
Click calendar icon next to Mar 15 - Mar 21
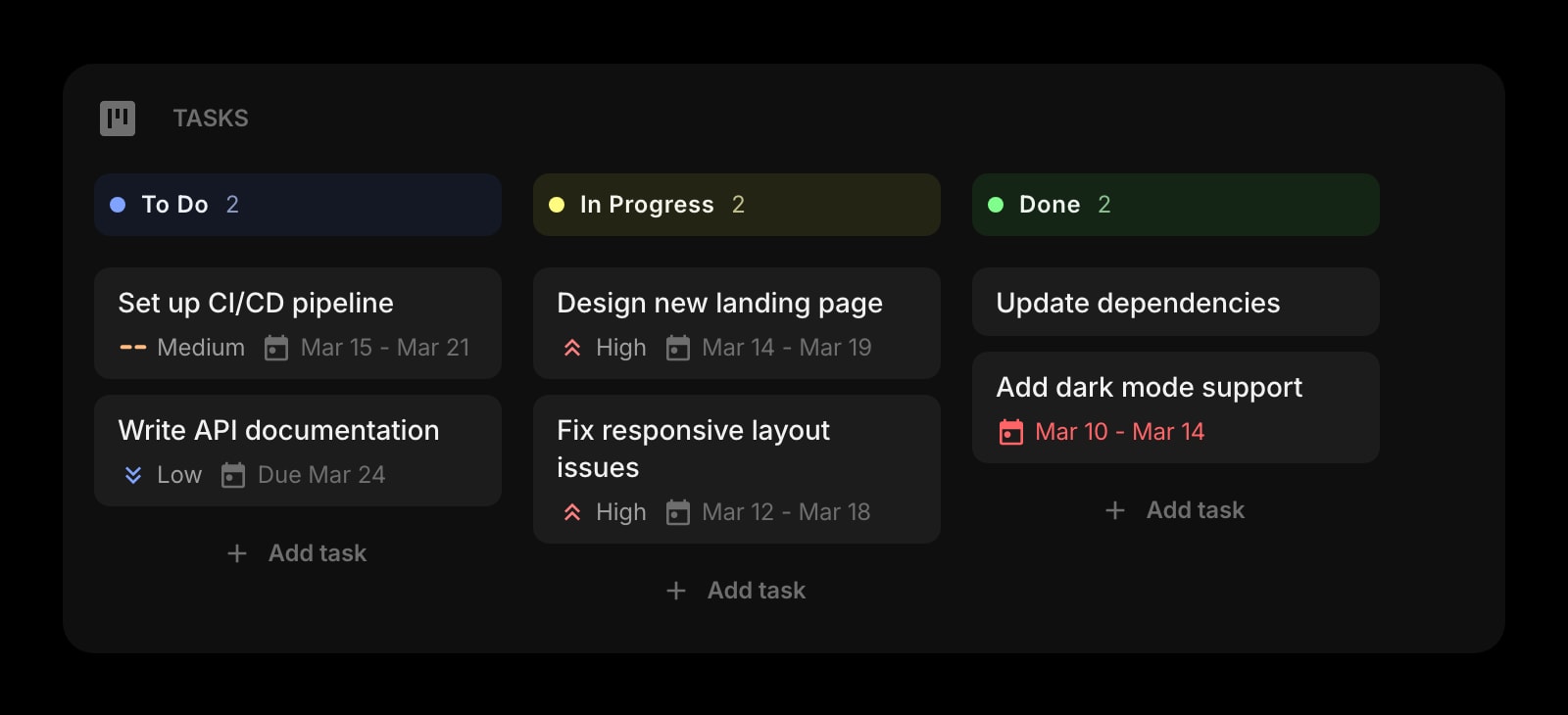click(276, 348)
